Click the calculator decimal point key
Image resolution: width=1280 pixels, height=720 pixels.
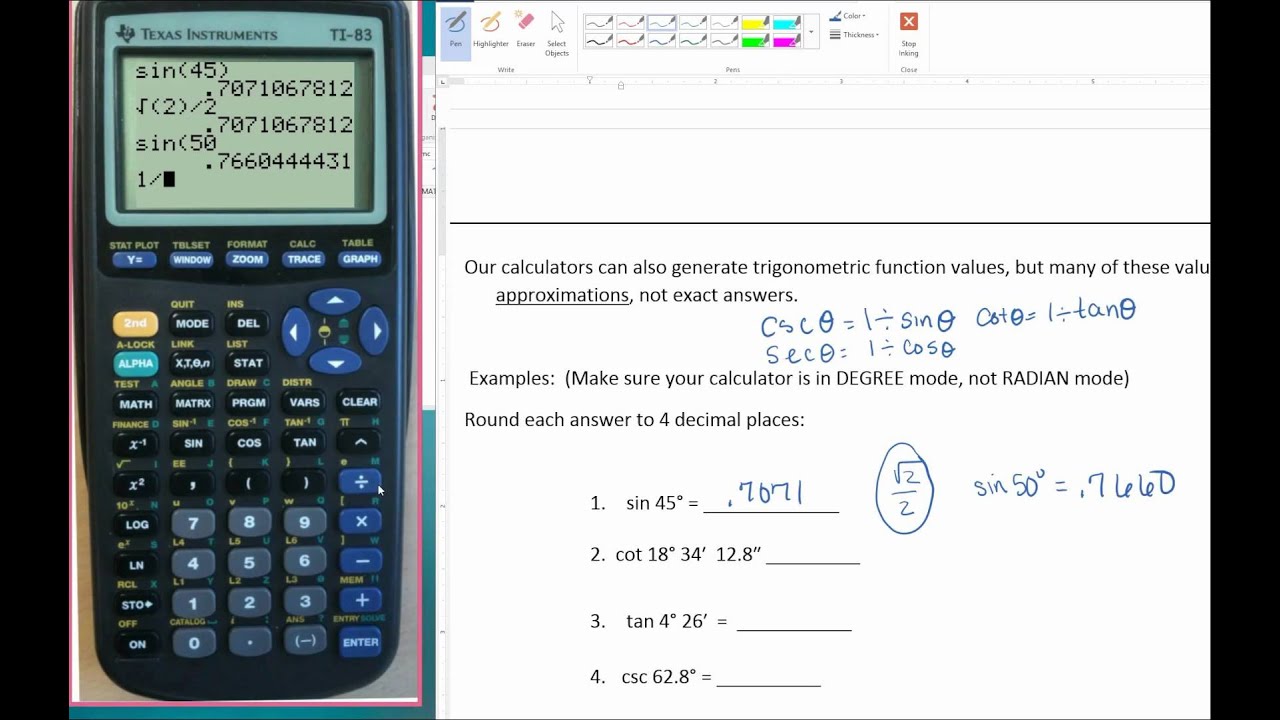point(250,642)
